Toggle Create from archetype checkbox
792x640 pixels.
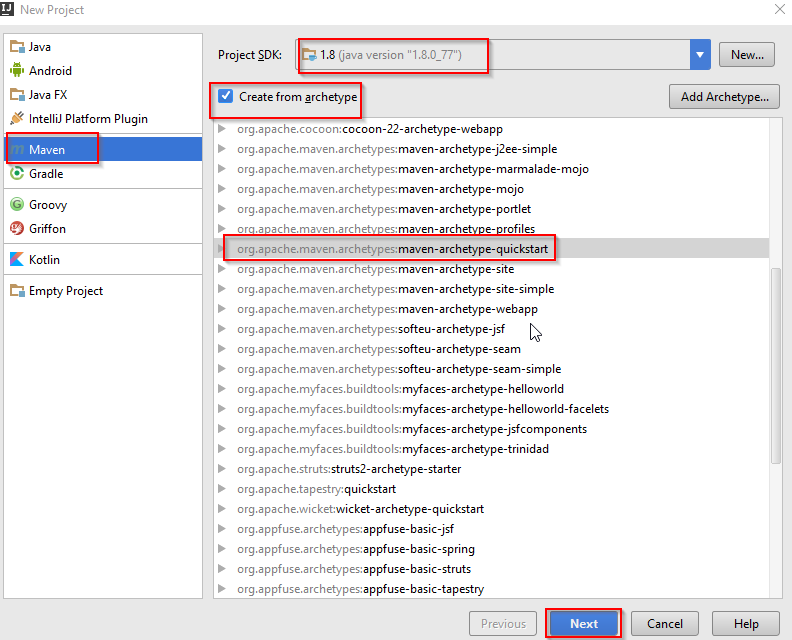pyautogui.click(x=225, y=96)
